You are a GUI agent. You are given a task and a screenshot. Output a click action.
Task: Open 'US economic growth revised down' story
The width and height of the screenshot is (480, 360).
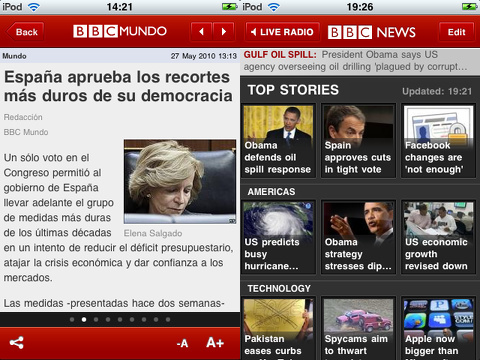(x=438, y=237)
